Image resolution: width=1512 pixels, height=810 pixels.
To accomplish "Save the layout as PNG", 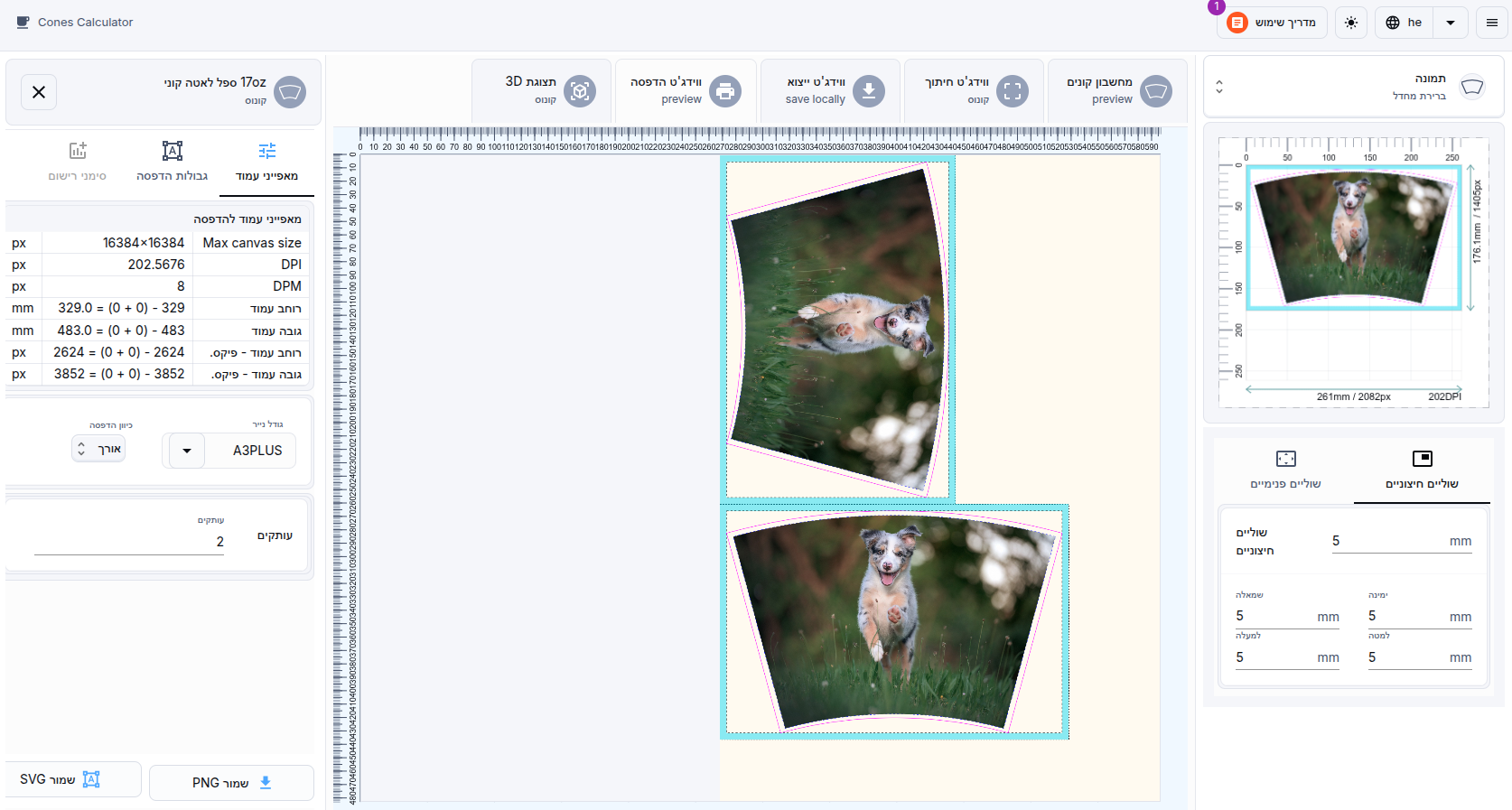I will coord(232,783).
